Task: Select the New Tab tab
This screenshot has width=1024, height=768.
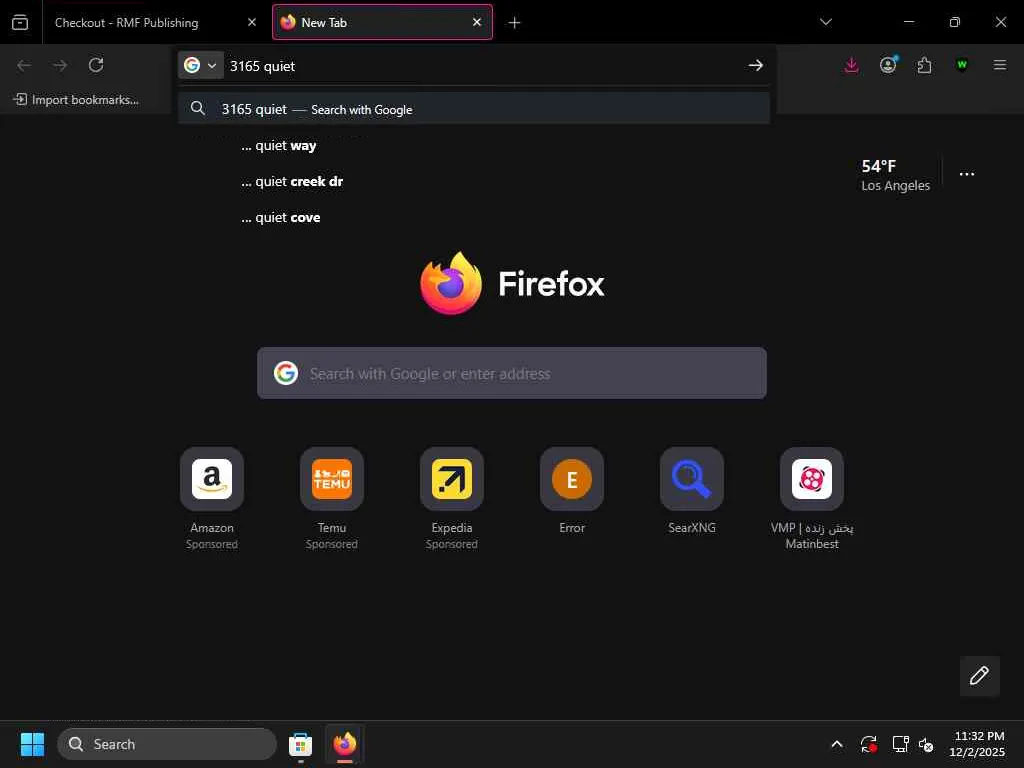Action: [382, 23]
